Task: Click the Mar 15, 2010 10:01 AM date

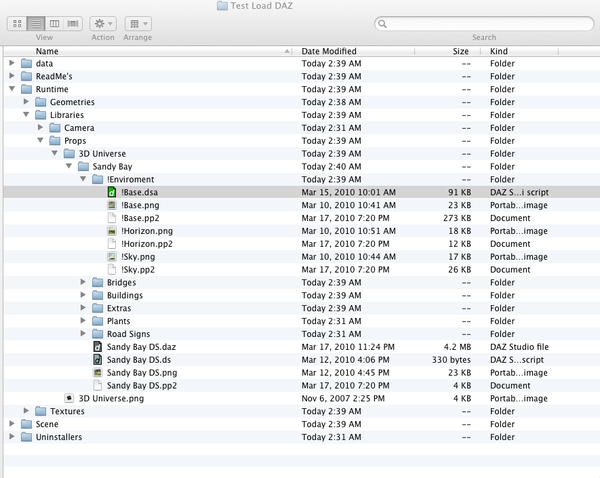Action: coord(349,192)
